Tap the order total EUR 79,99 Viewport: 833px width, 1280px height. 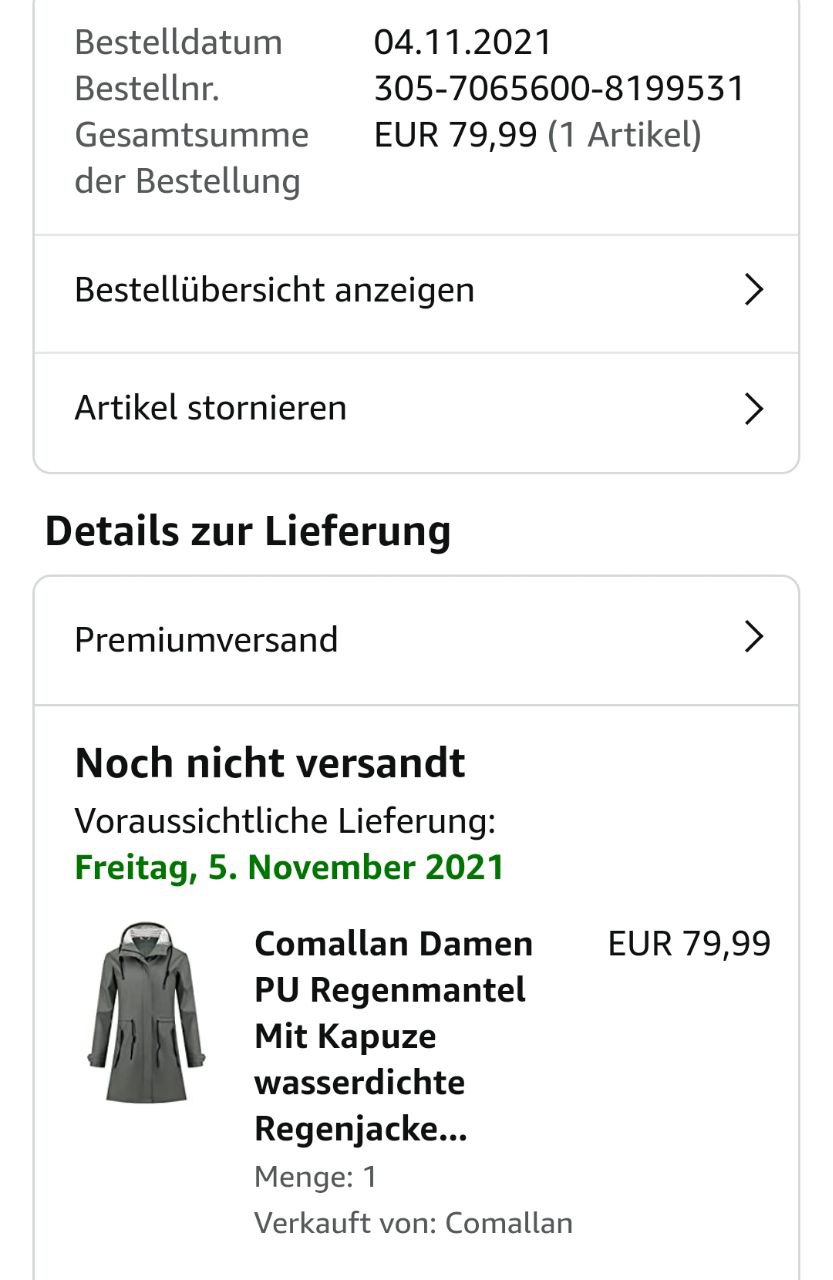coord(456,134)
